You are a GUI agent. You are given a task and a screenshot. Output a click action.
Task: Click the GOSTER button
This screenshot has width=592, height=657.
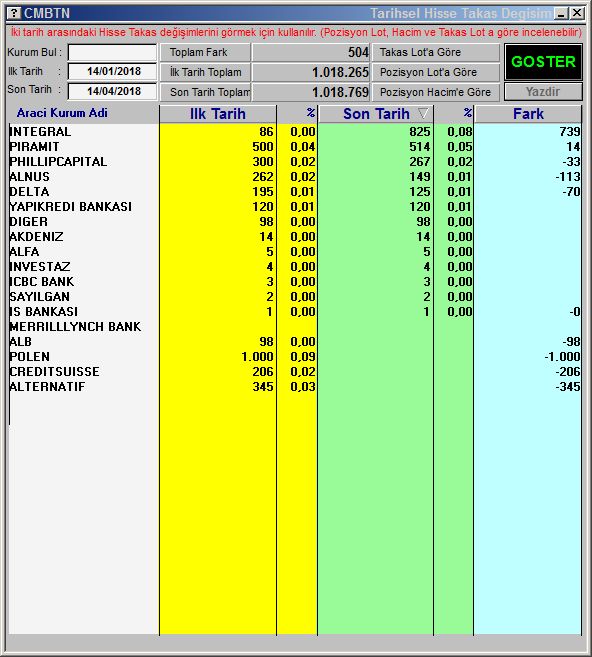point(543,62)
